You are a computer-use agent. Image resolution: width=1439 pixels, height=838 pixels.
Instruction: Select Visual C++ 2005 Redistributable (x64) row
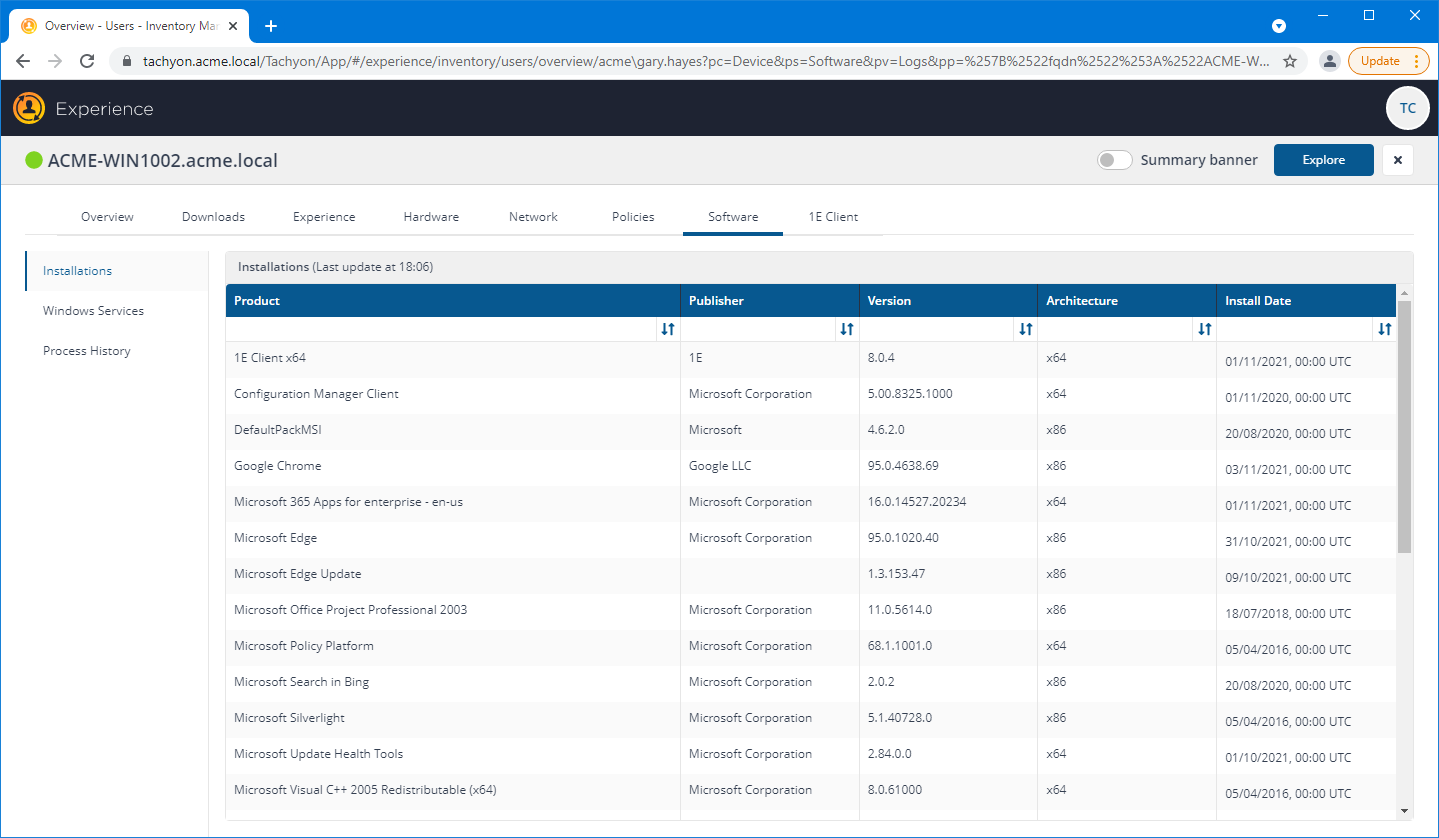(811, 791)
